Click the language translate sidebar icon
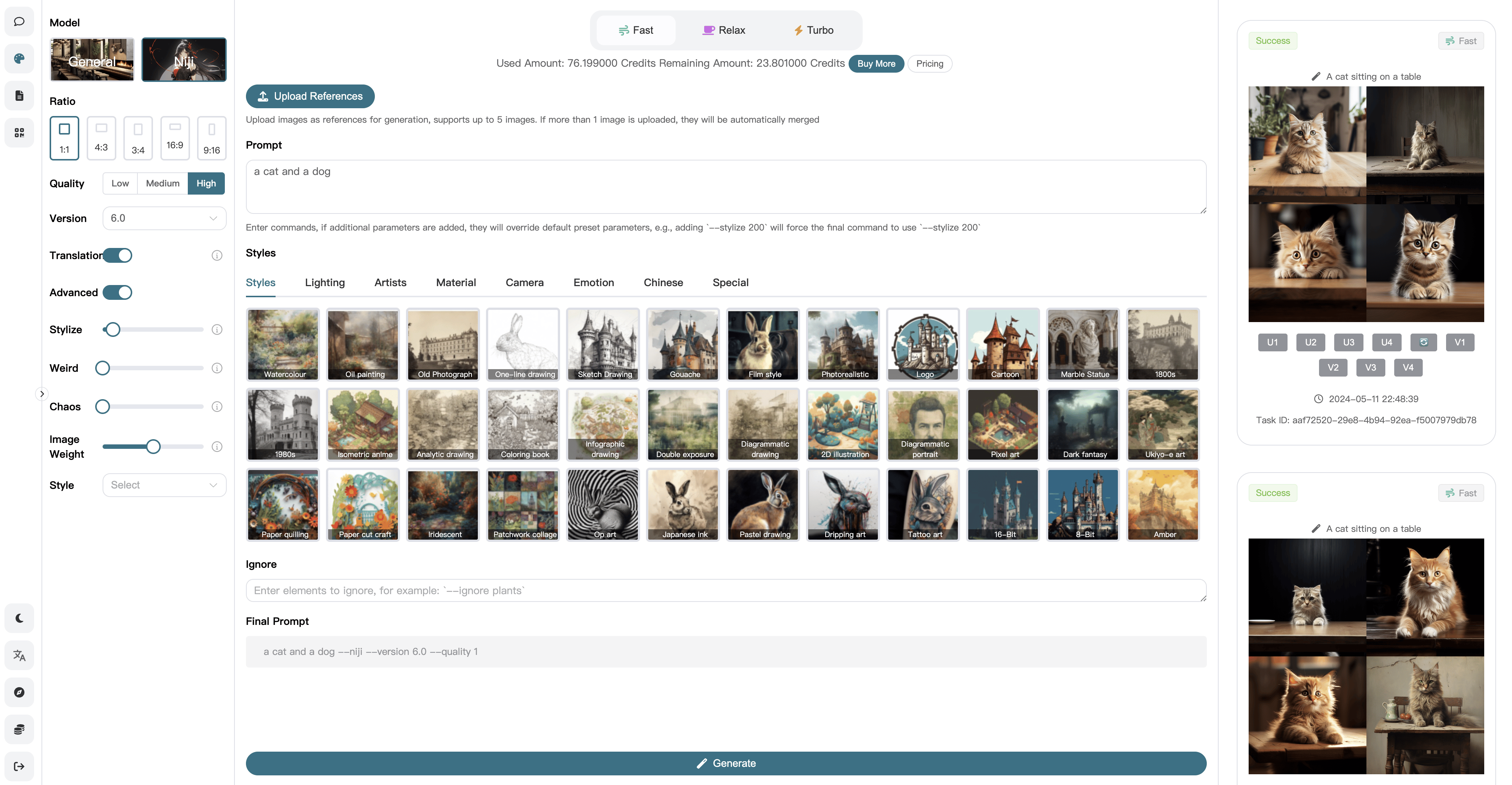Image resolution: width=1512 pixels, height=785 pixels. tap(19, 655)
